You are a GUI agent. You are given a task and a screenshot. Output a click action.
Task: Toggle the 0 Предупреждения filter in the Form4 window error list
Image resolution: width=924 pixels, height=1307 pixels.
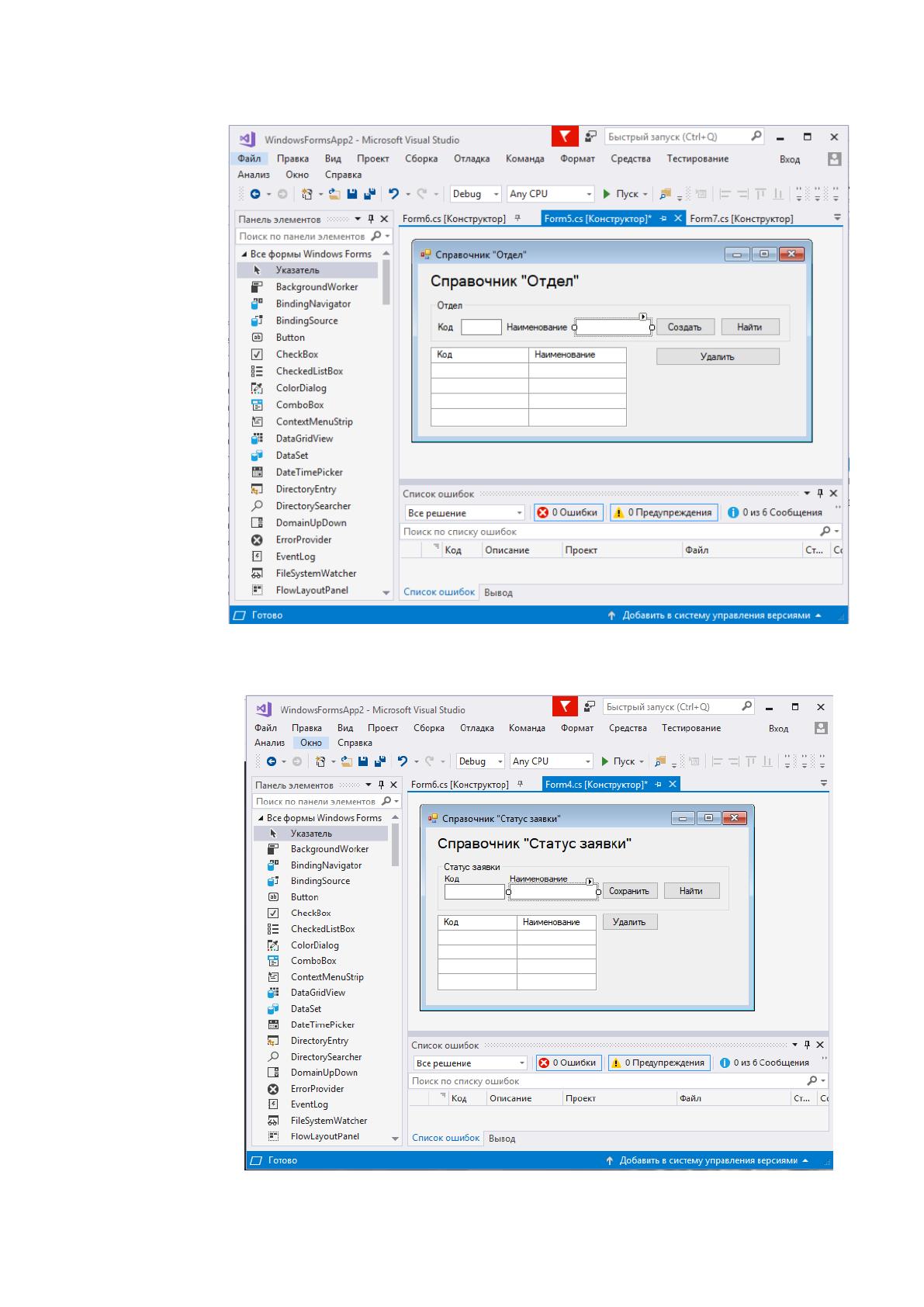[659, 1063]
